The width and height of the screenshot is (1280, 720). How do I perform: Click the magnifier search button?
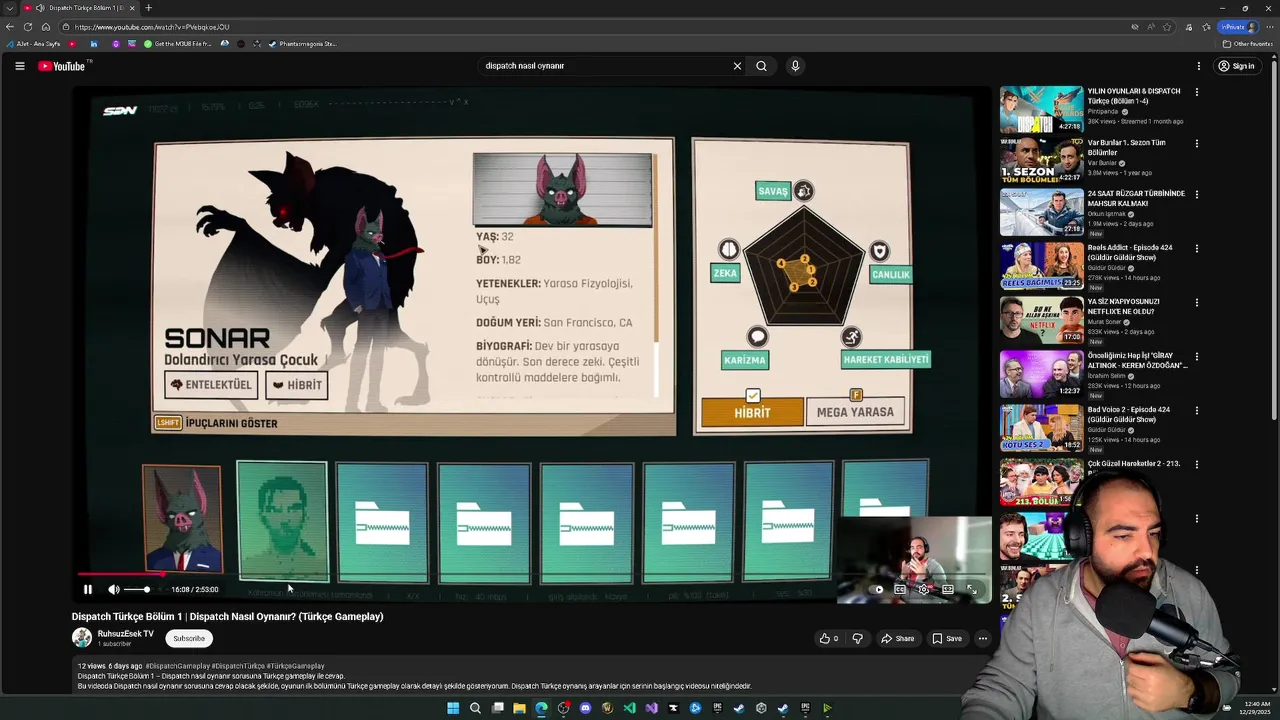761,66
